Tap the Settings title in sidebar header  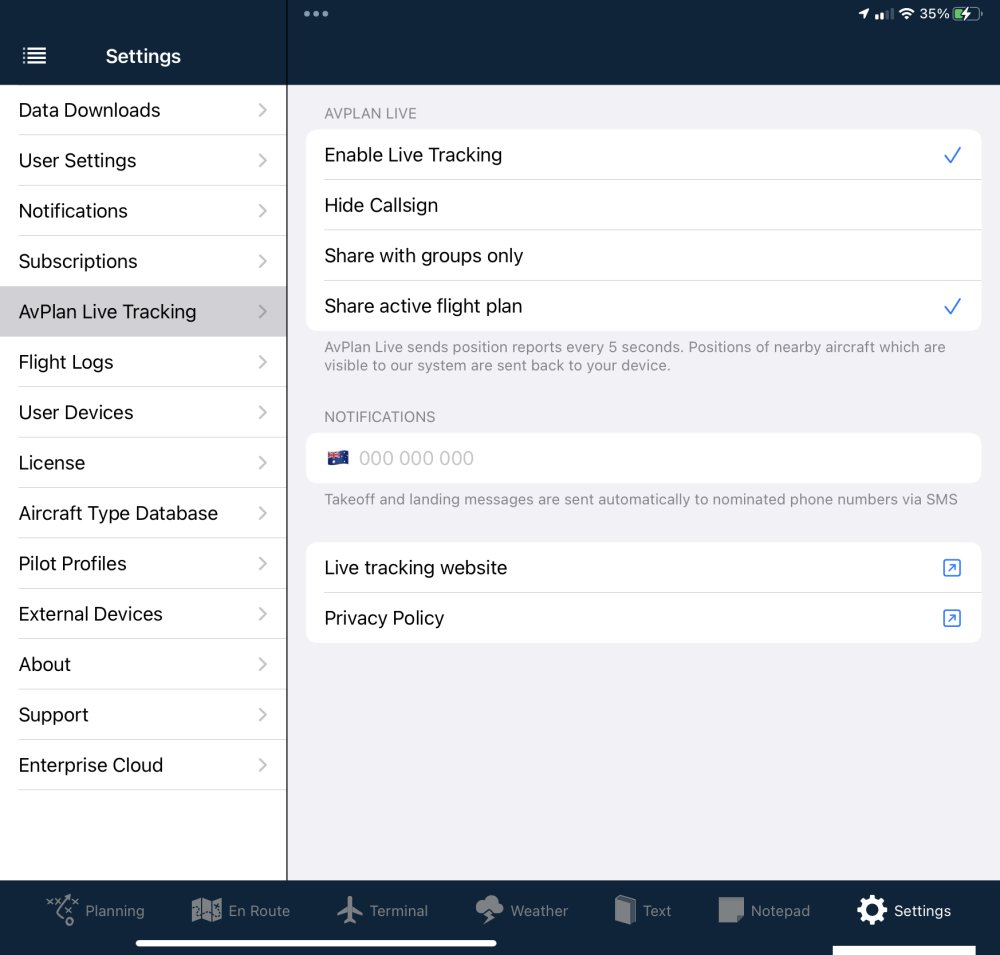point(143,56)
